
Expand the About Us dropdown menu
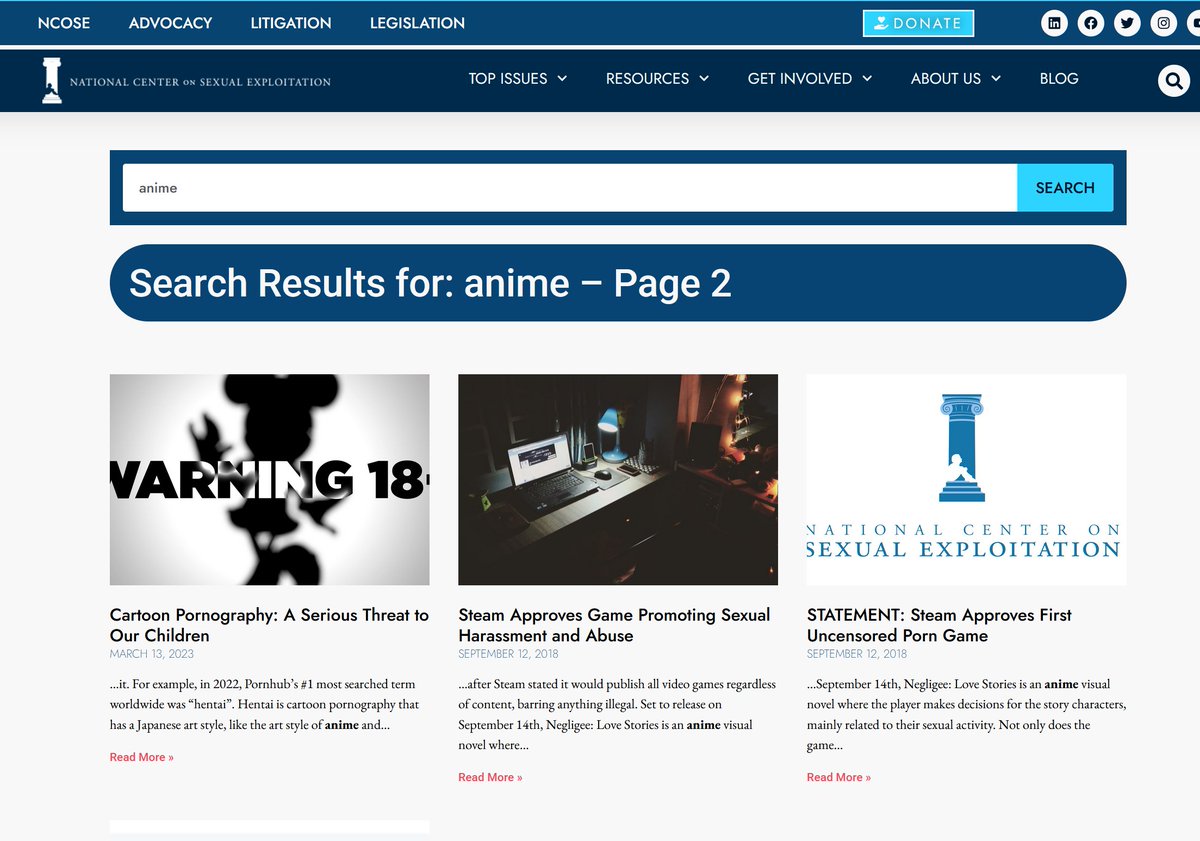point(956,78)
